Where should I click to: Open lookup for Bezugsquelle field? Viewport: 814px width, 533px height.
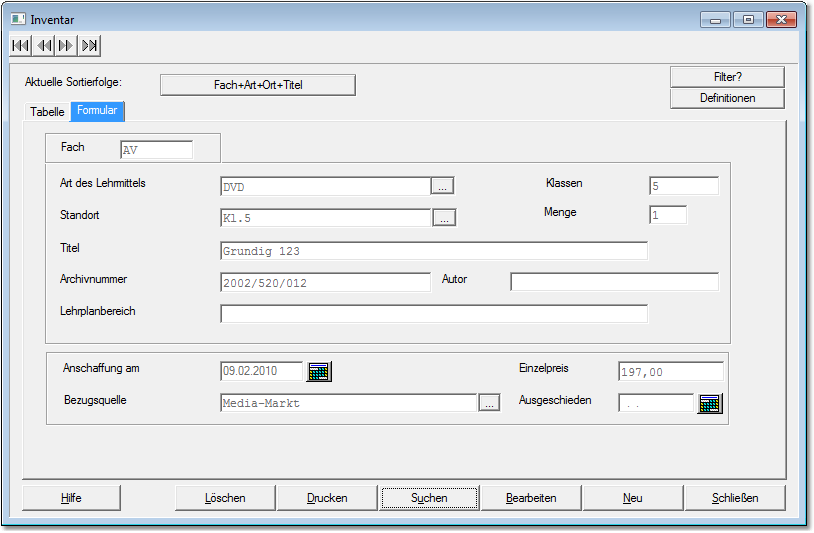489,403
